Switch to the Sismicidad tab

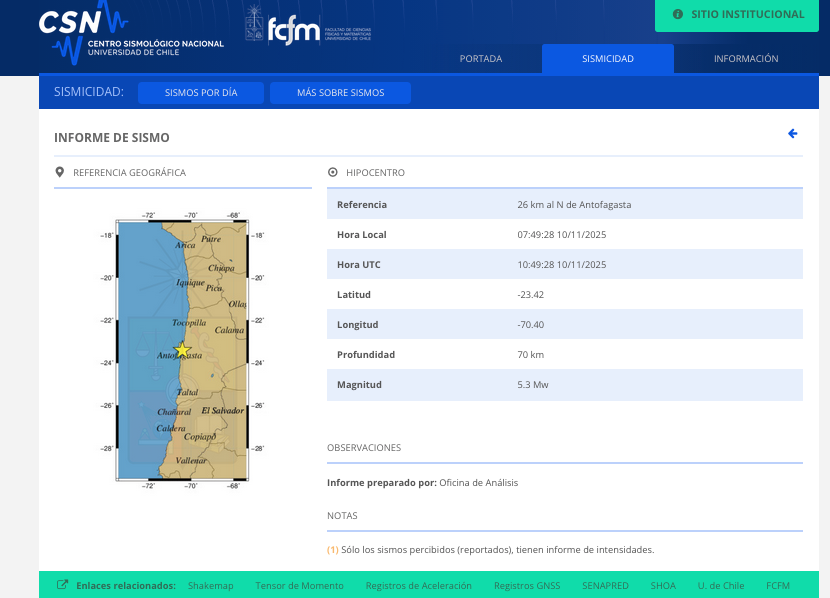point(608,59)
